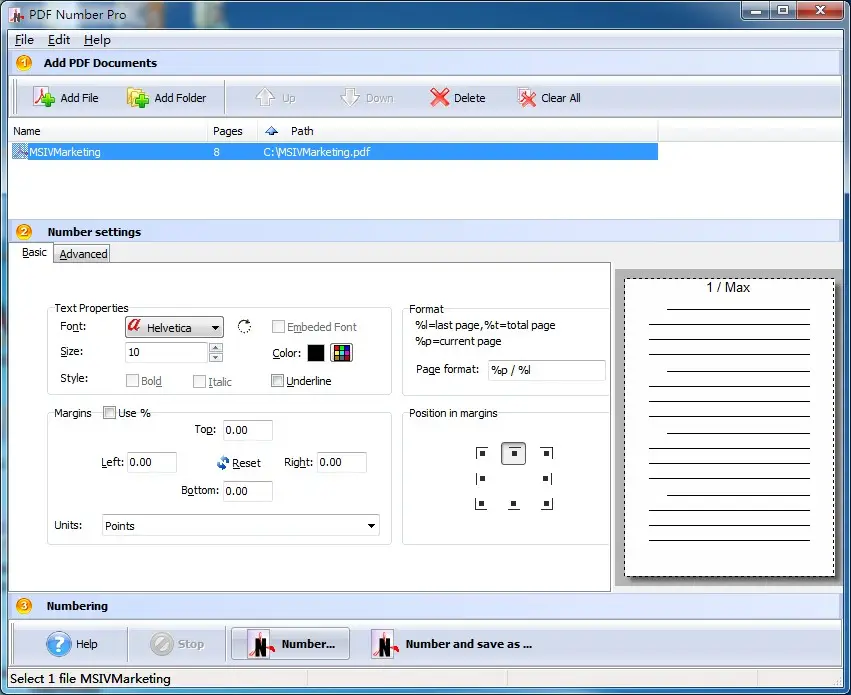Enable the Embeded Font checkbox
The width and height of the screenshot is (851, 695).
pyautogui.click(x=278, y=327)
